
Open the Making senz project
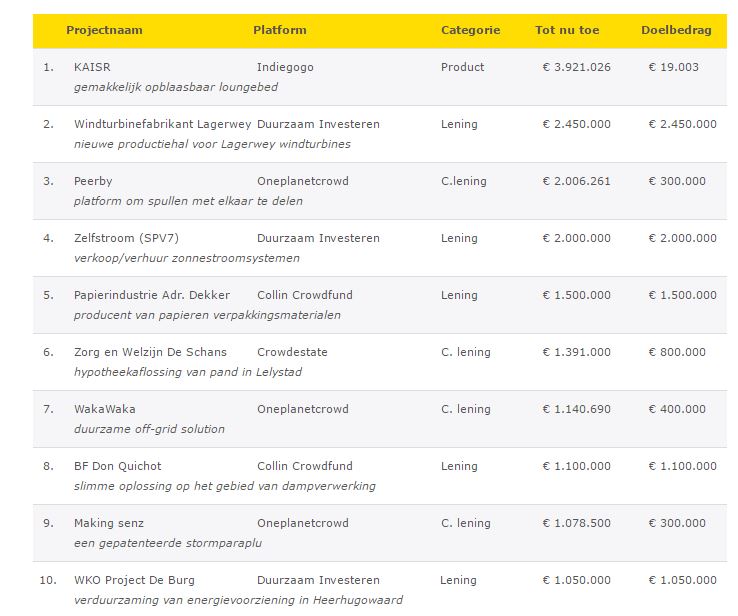pyautogui.click(x=108, y=523)
